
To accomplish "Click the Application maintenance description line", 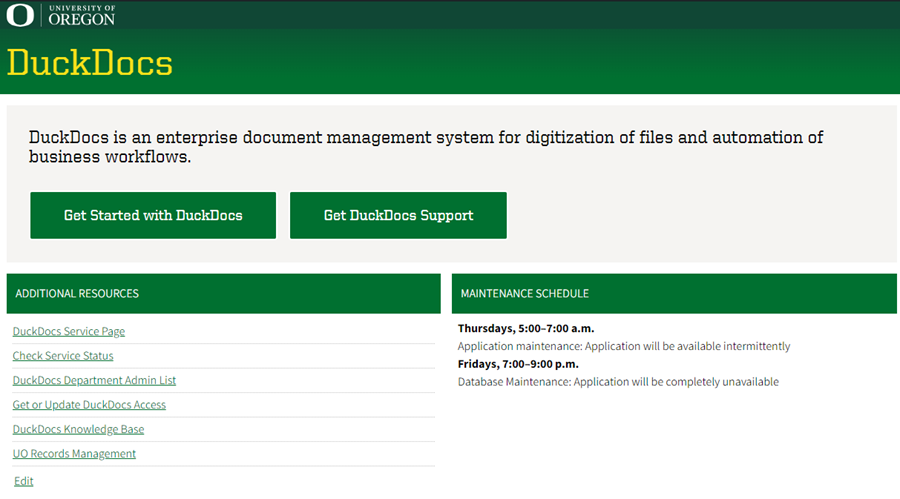I will [624, 346].
